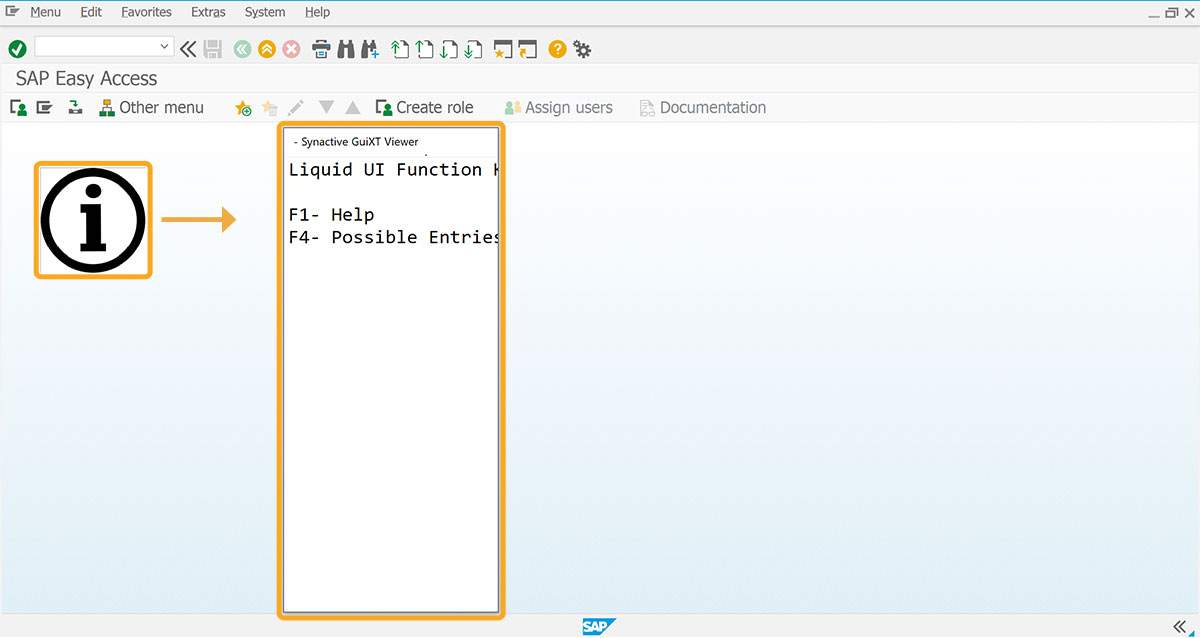Viewport: 1200px width, 638px height.
Task: Click the Find binoculars icon
Action: click(346, 48)
